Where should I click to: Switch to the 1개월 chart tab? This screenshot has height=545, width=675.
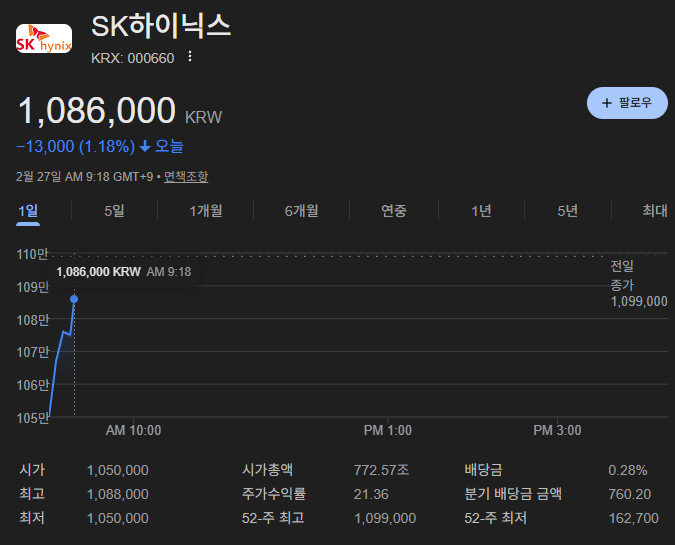click(206, 211)
